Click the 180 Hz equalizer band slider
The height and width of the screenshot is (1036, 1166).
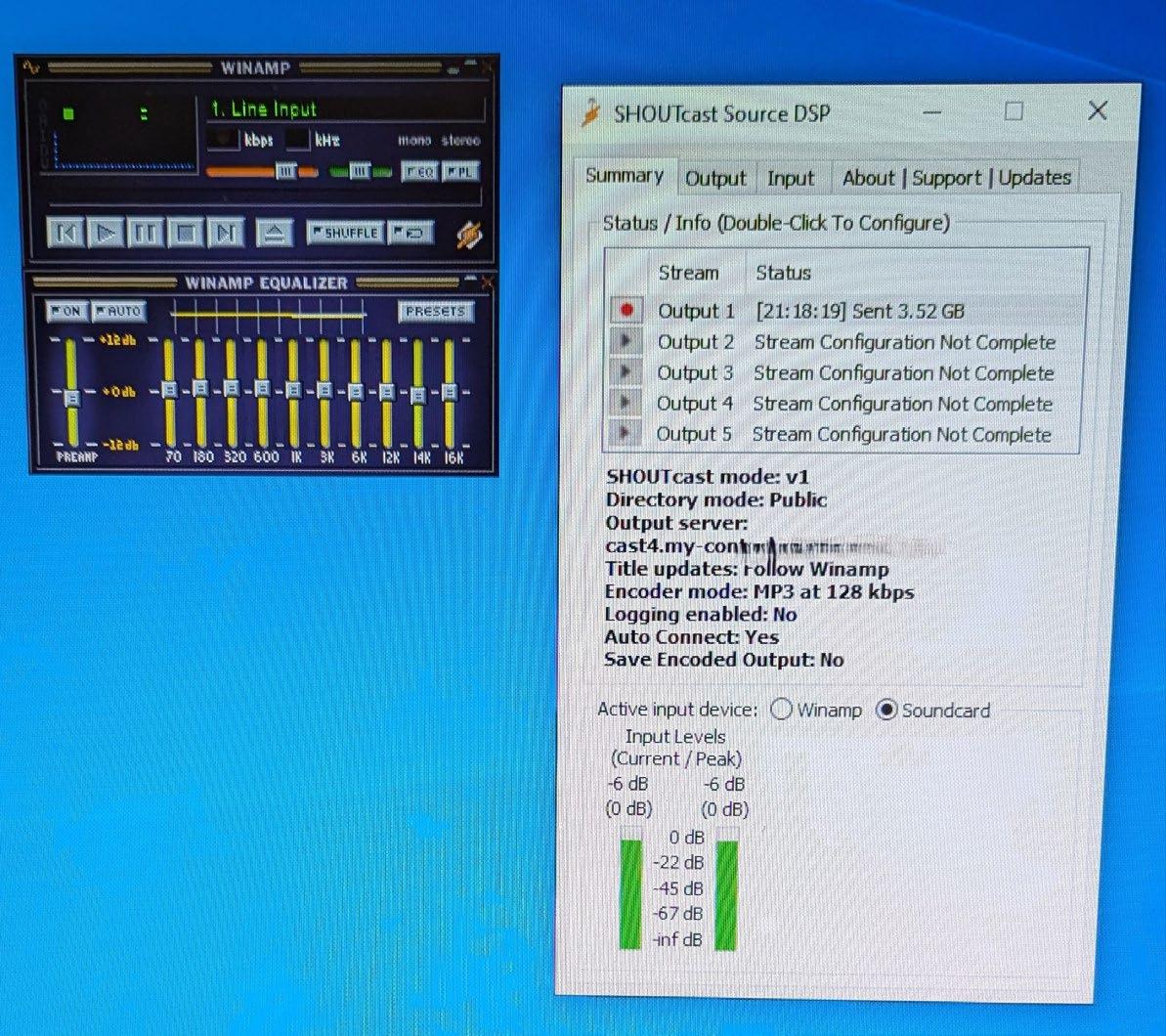point(200,393)
